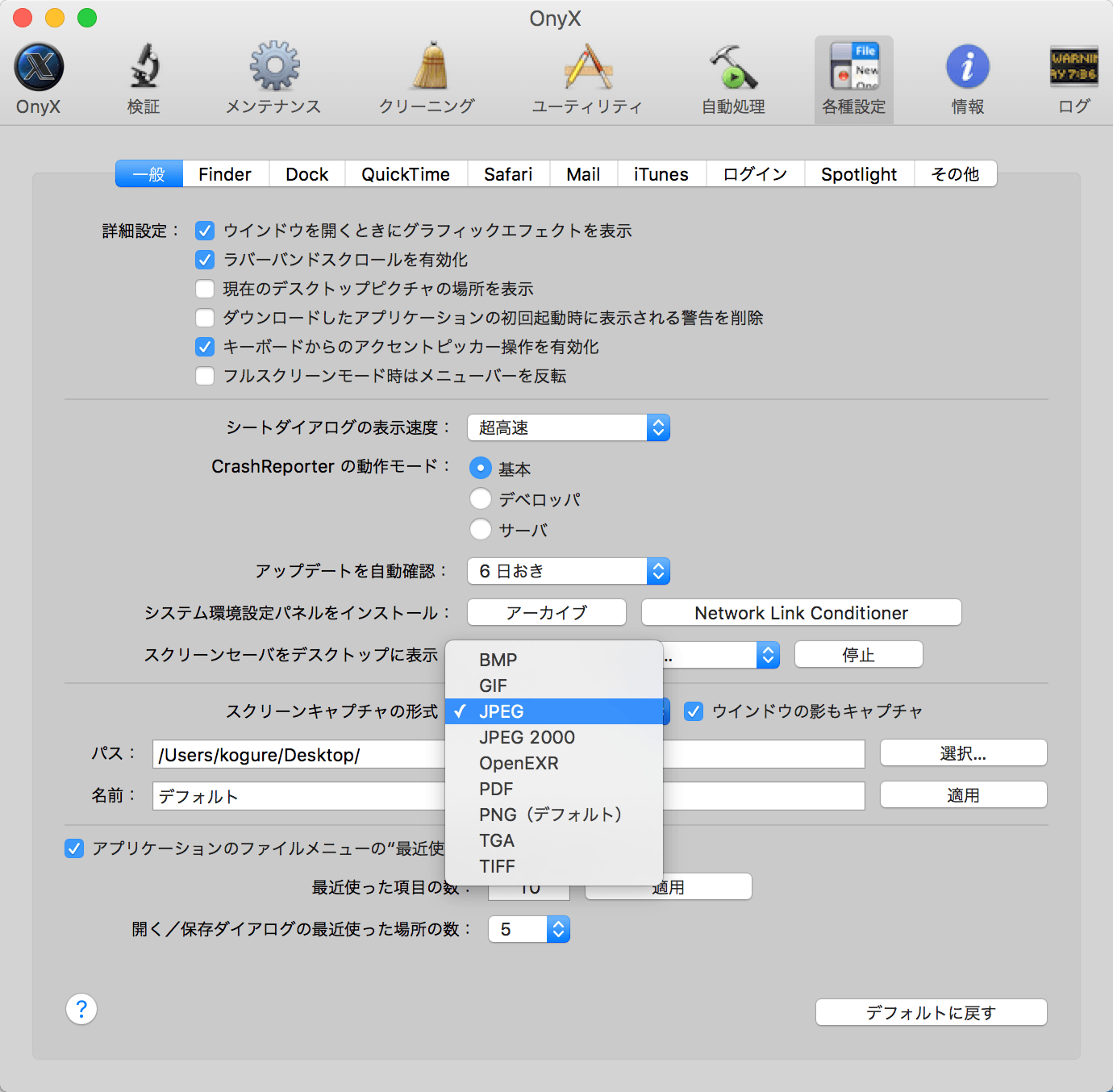
Task: Switch to the Spotlight tab
Action: point(859,174)
